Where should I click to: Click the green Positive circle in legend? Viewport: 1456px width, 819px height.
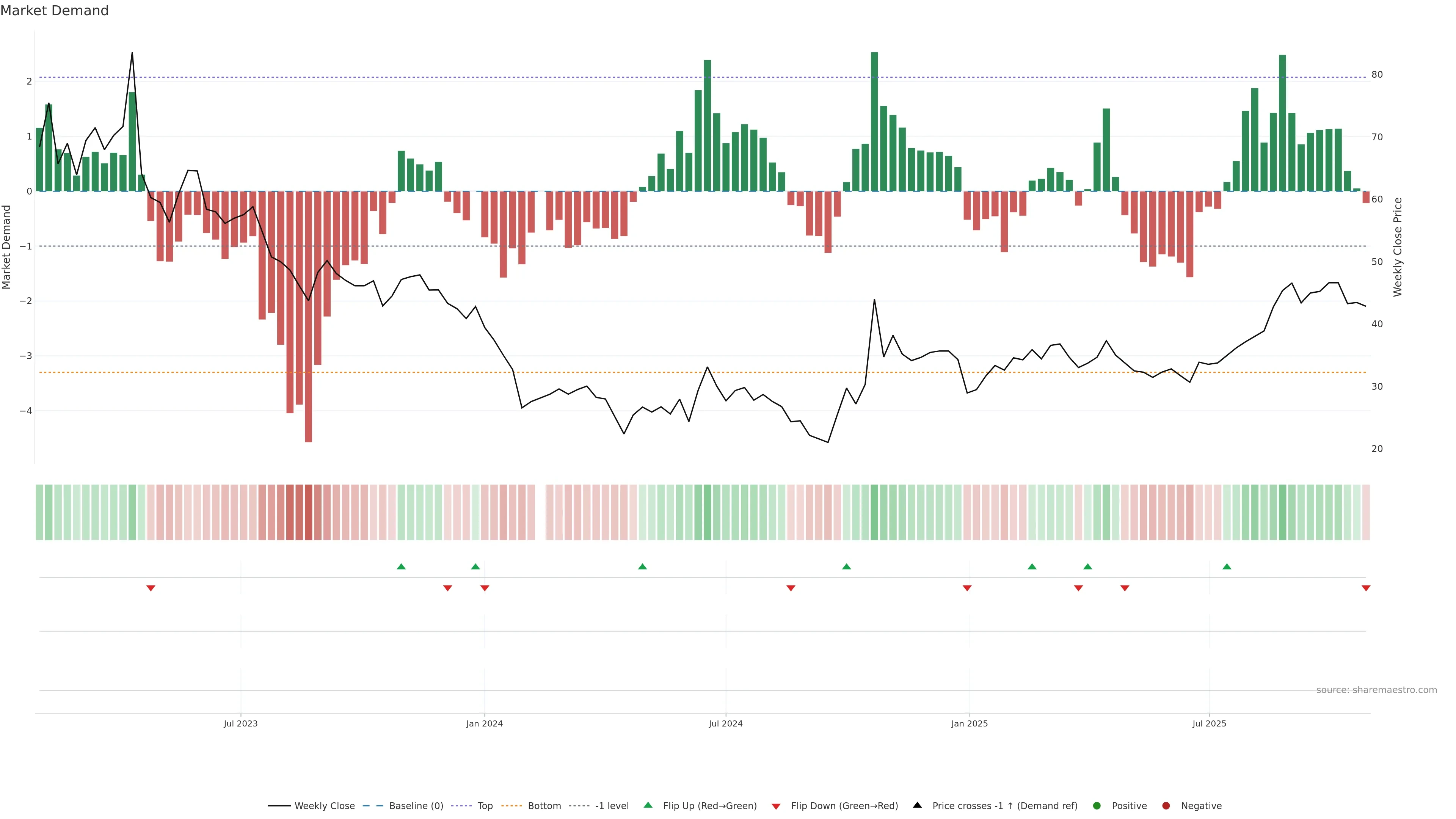coord(1097,805)
